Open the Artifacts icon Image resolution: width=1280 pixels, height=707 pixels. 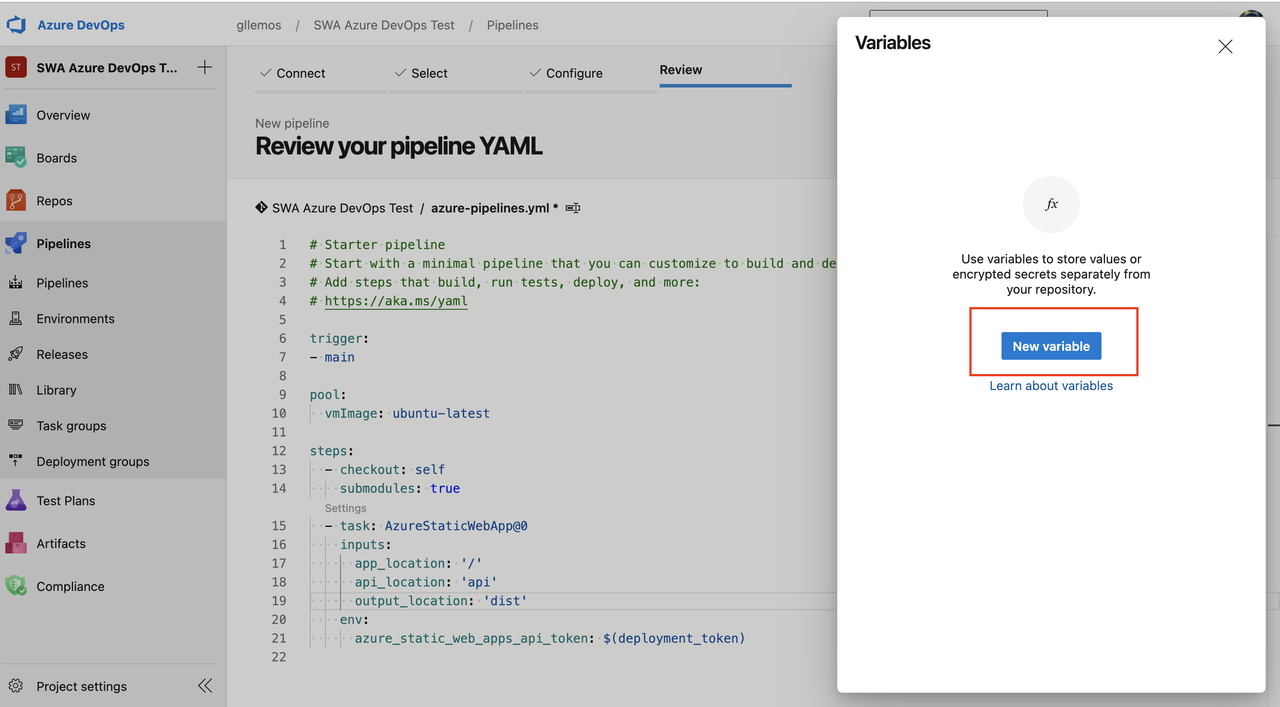16,544
